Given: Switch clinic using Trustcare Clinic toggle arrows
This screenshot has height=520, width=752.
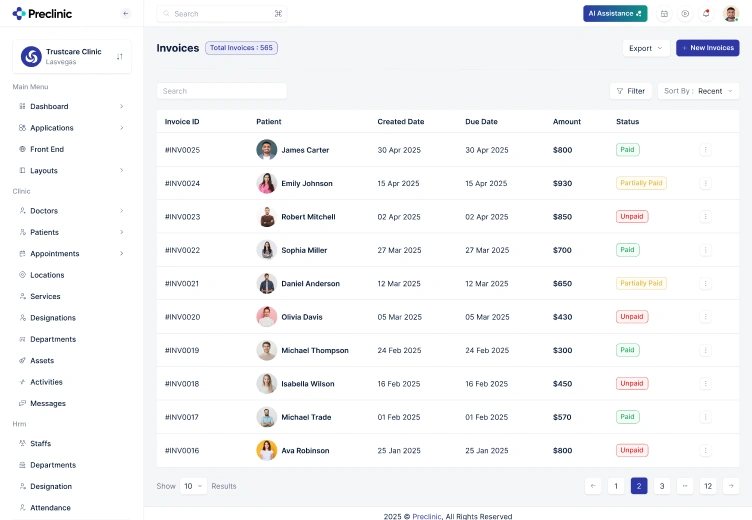Looking at the screenshot, I should [x=119, y=57].
